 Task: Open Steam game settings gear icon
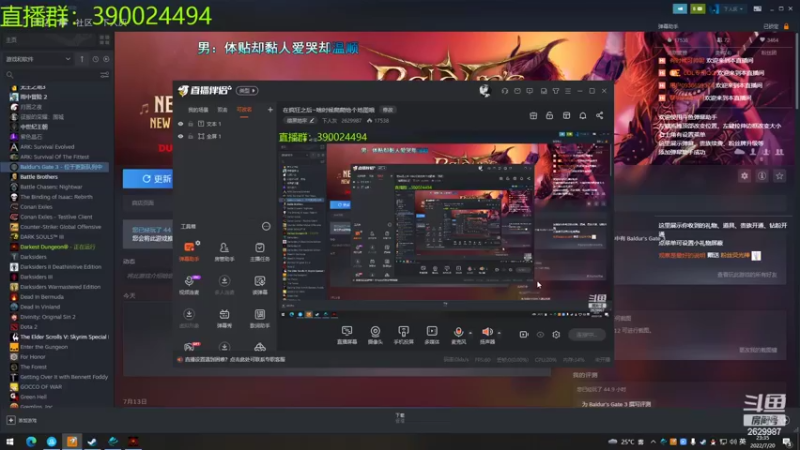coord(744,176)
